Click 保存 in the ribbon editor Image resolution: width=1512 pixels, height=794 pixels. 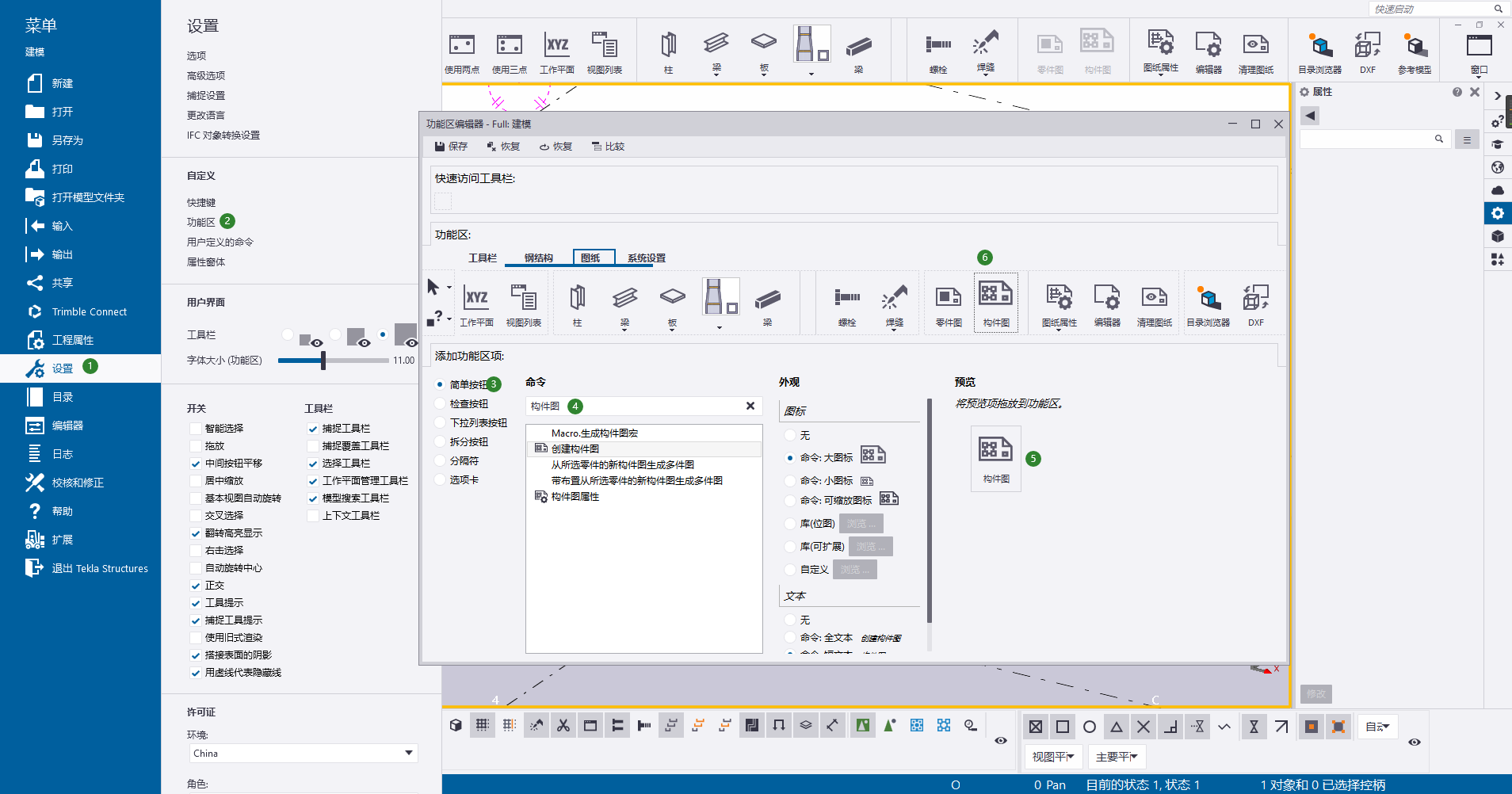451,147
